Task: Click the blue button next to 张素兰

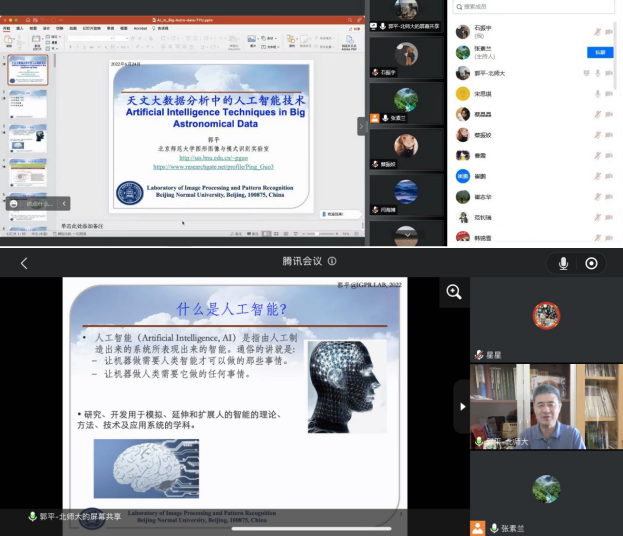Action: (599, 52)
